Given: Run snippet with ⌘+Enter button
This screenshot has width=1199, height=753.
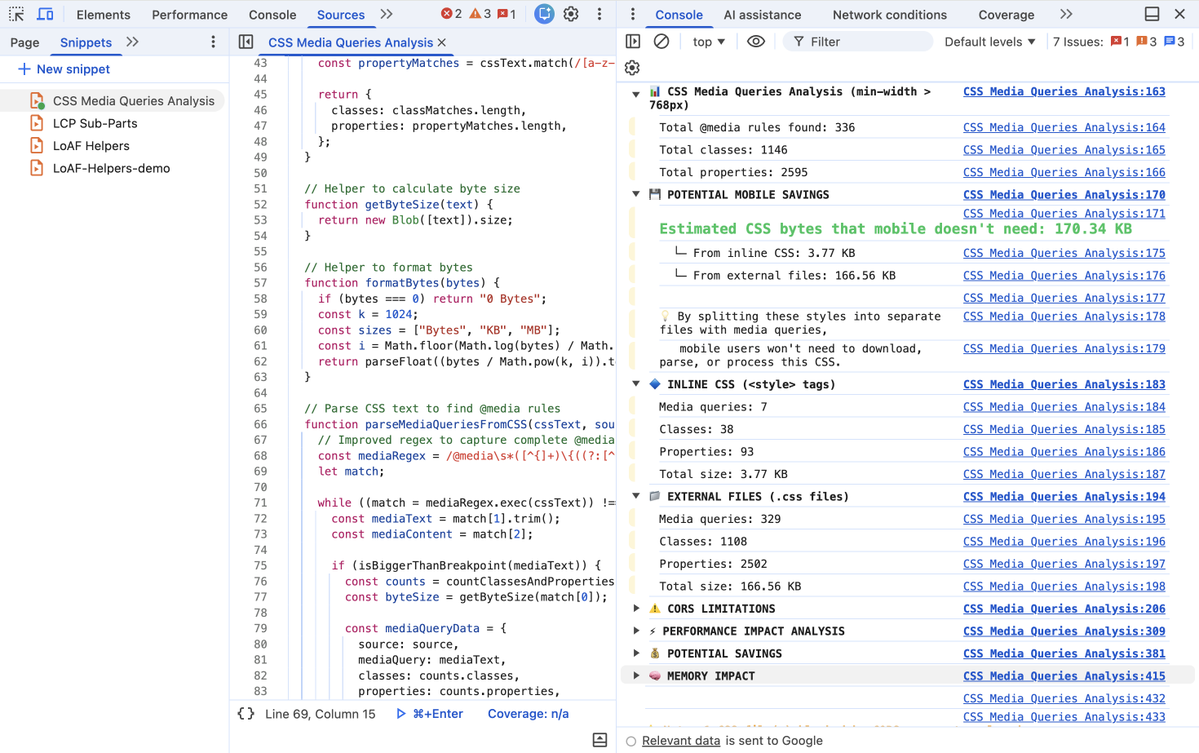Looking at the screenshot, I should pos(430,714).
